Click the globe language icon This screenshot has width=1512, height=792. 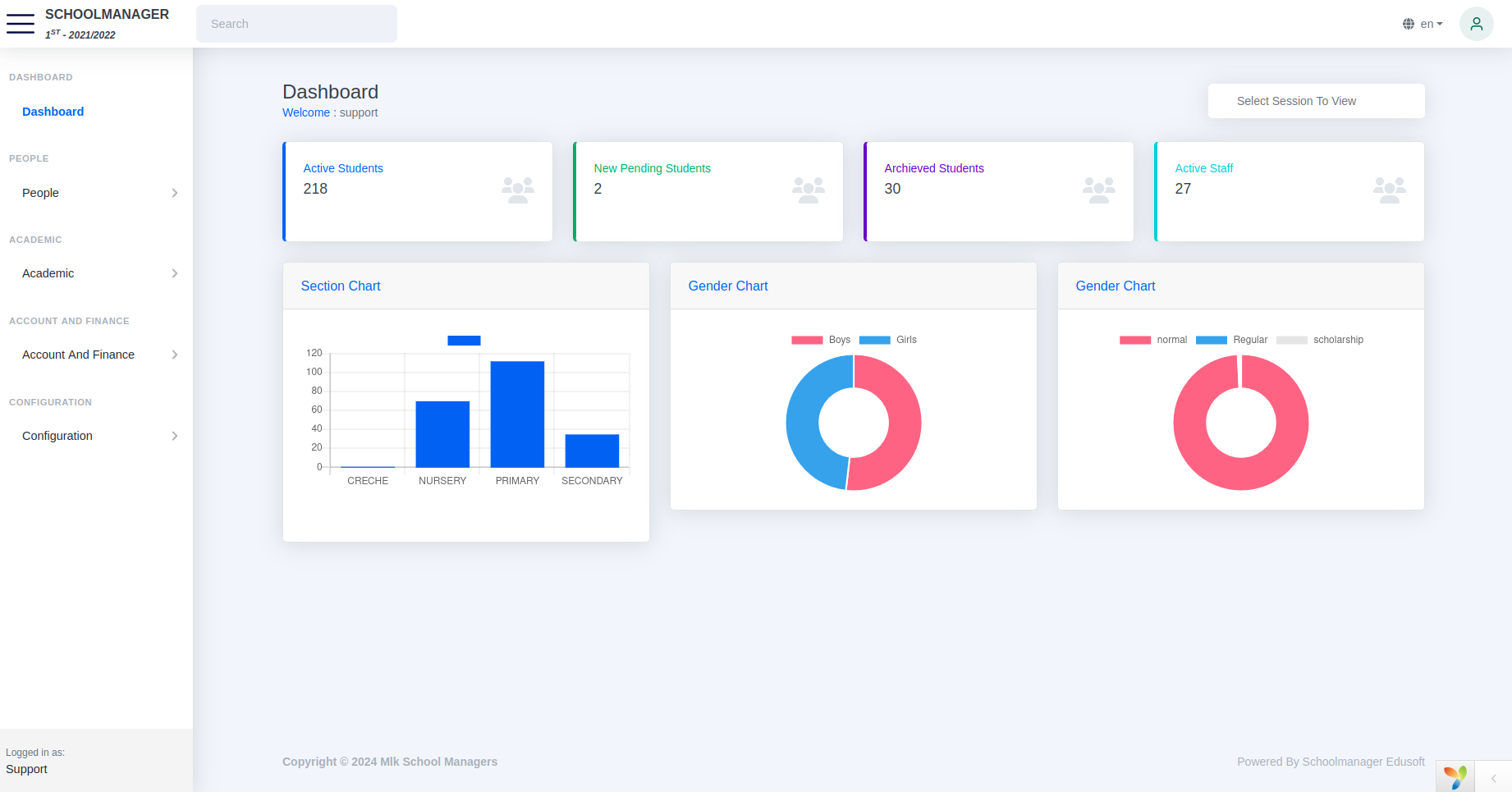1409,24
